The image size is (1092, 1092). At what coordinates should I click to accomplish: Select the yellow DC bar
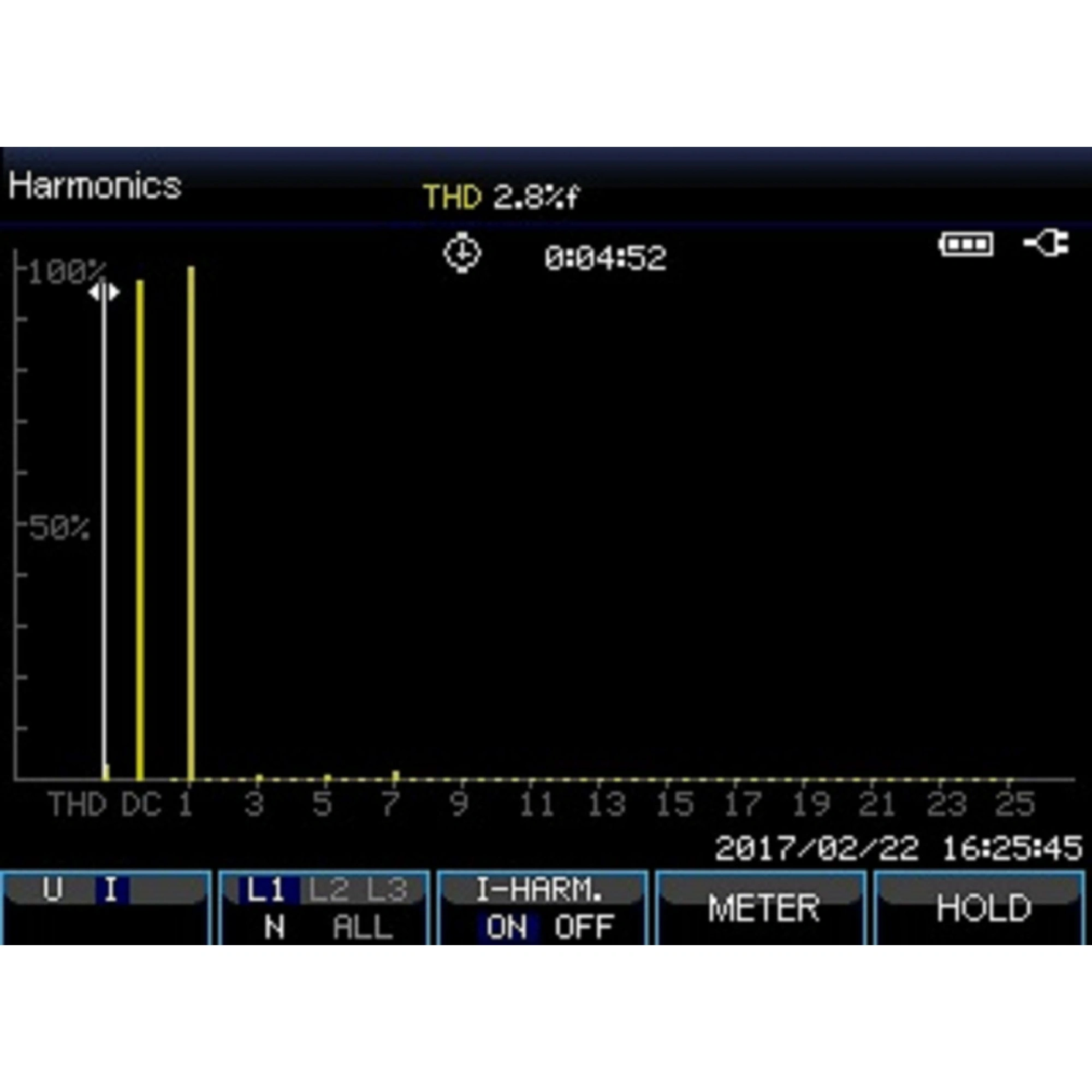140,530
